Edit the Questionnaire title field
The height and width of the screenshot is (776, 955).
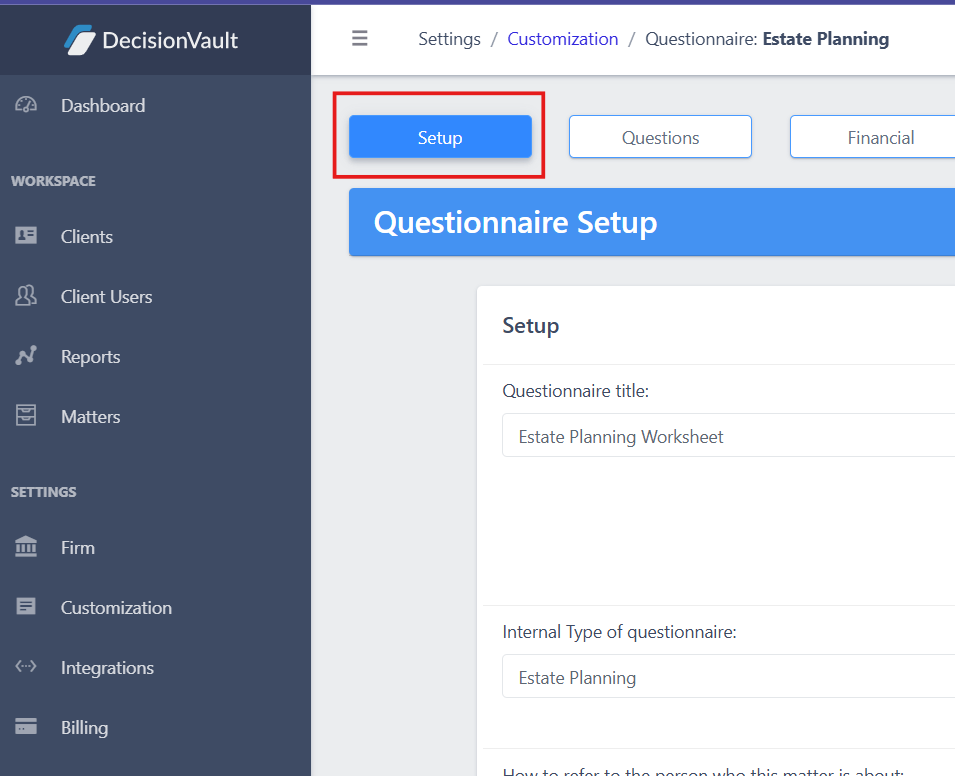coord(728,435)
